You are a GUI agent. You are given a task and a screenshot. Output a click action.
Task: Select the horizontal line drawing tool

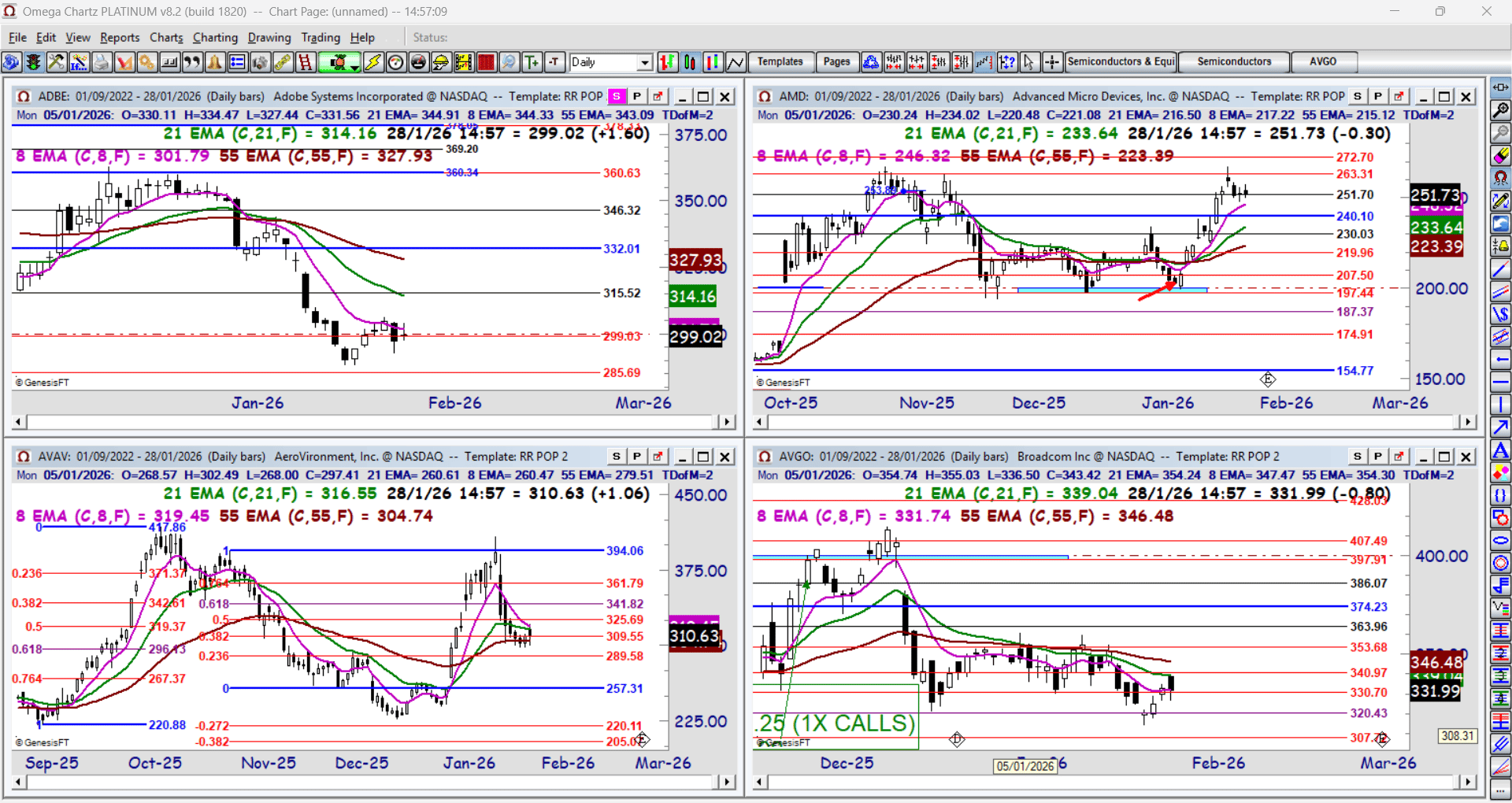pos(1501,383)
